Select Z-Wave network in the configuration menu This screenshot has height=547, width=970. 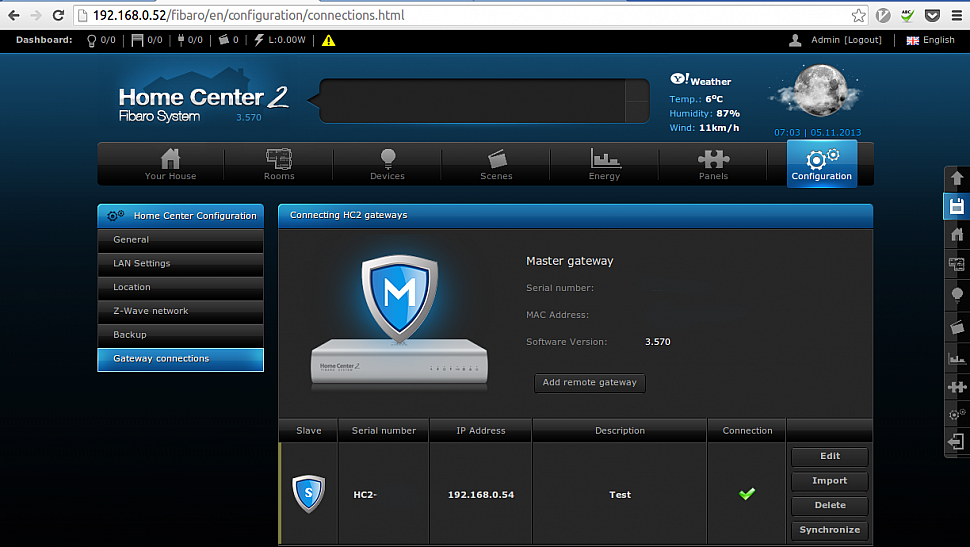[x=181, y=311]
